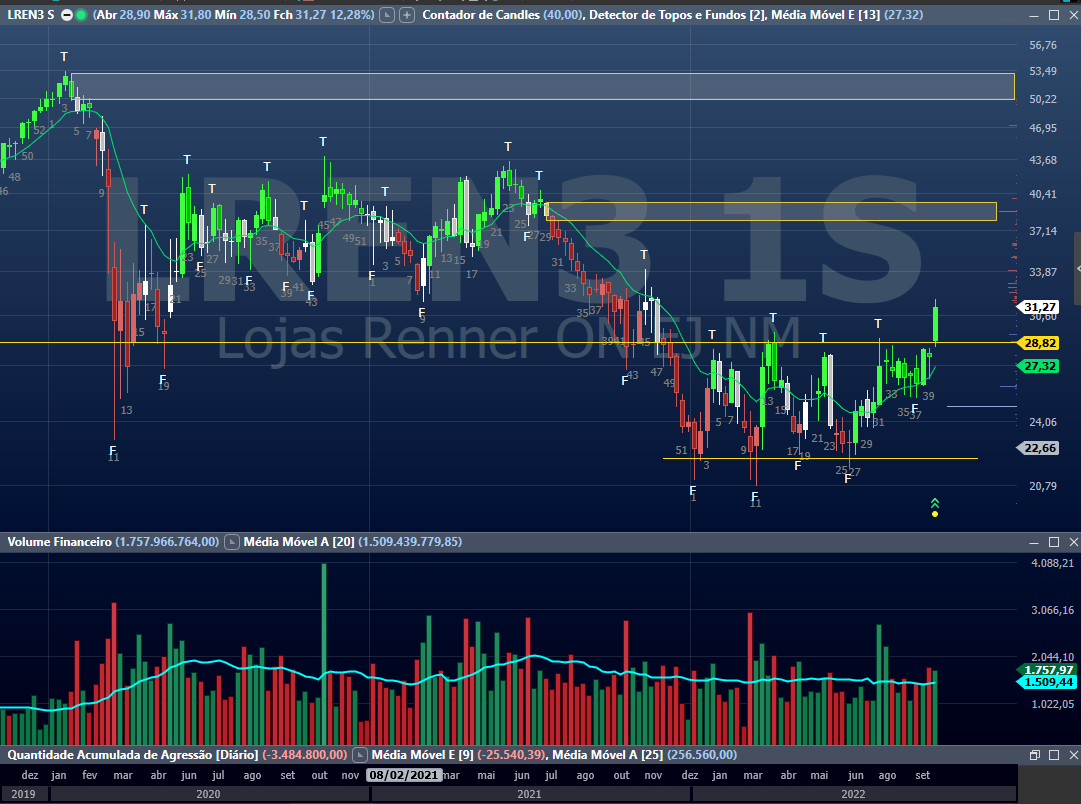Viewport: 1081px width, 804px height.
Task: Click the 4.088,21 volume axis label
Action: tap(1052, 563)
